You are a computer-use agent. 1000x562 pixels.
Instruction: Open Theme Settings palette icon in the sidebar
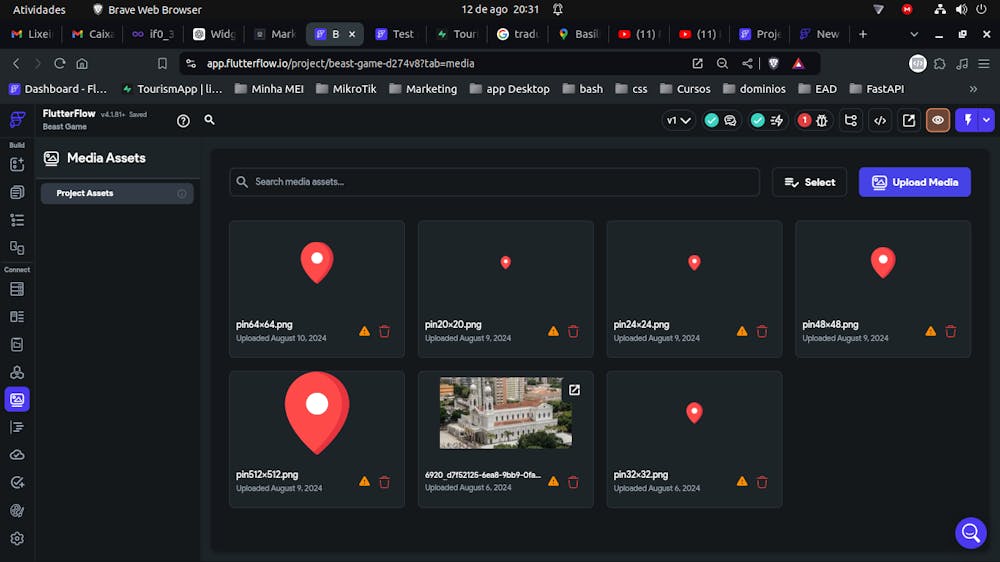(x=17, y=510)
